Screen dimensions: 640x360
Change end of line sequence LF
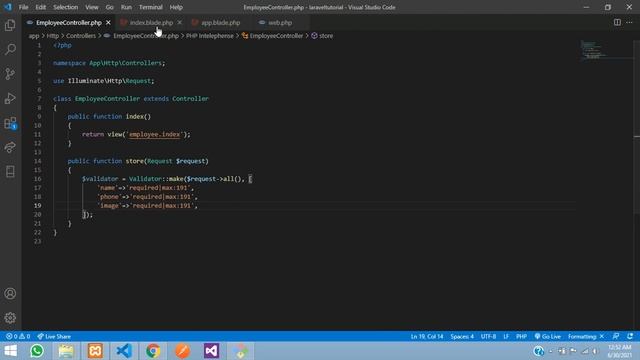coord(506,336)
